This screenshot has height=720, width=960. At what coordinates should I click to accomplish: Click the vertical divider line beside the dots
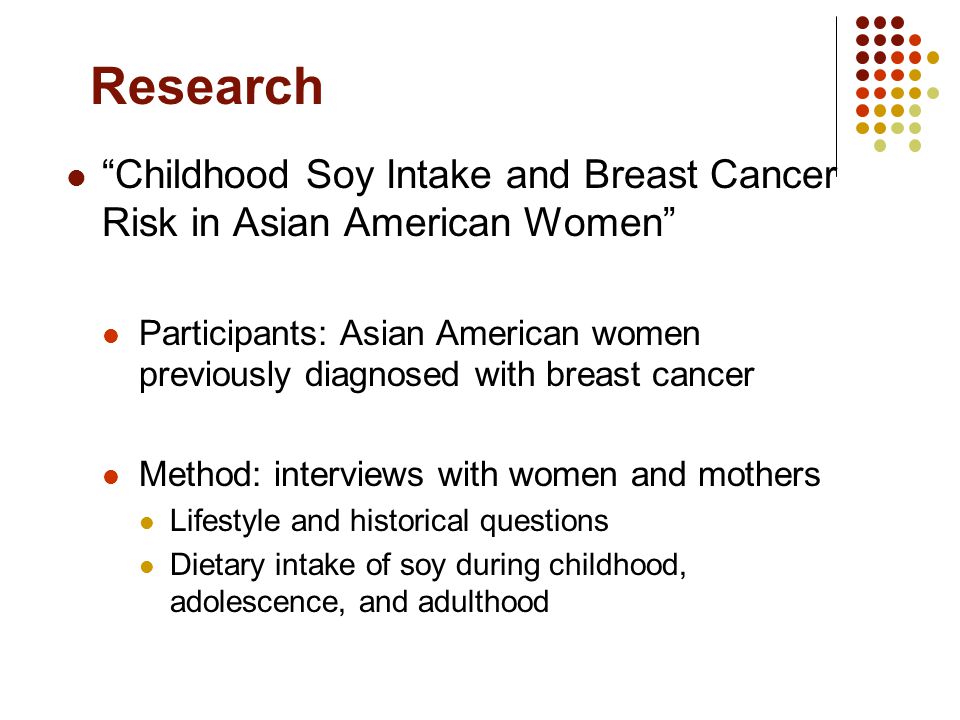[x=837, y=96]
